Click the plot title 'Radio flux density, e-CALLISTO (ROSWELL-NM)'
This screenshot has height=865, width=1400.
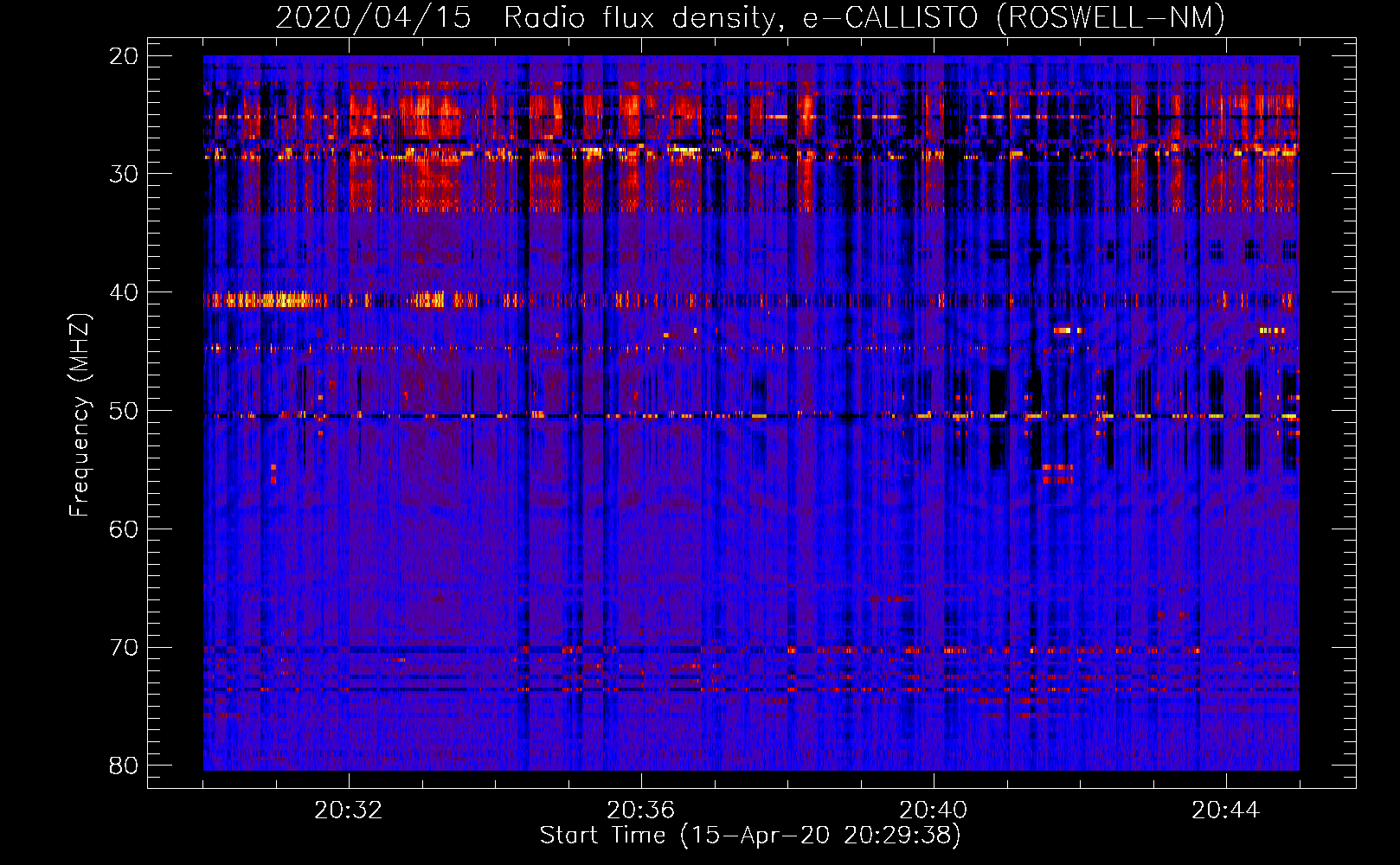tap(864, 18)
